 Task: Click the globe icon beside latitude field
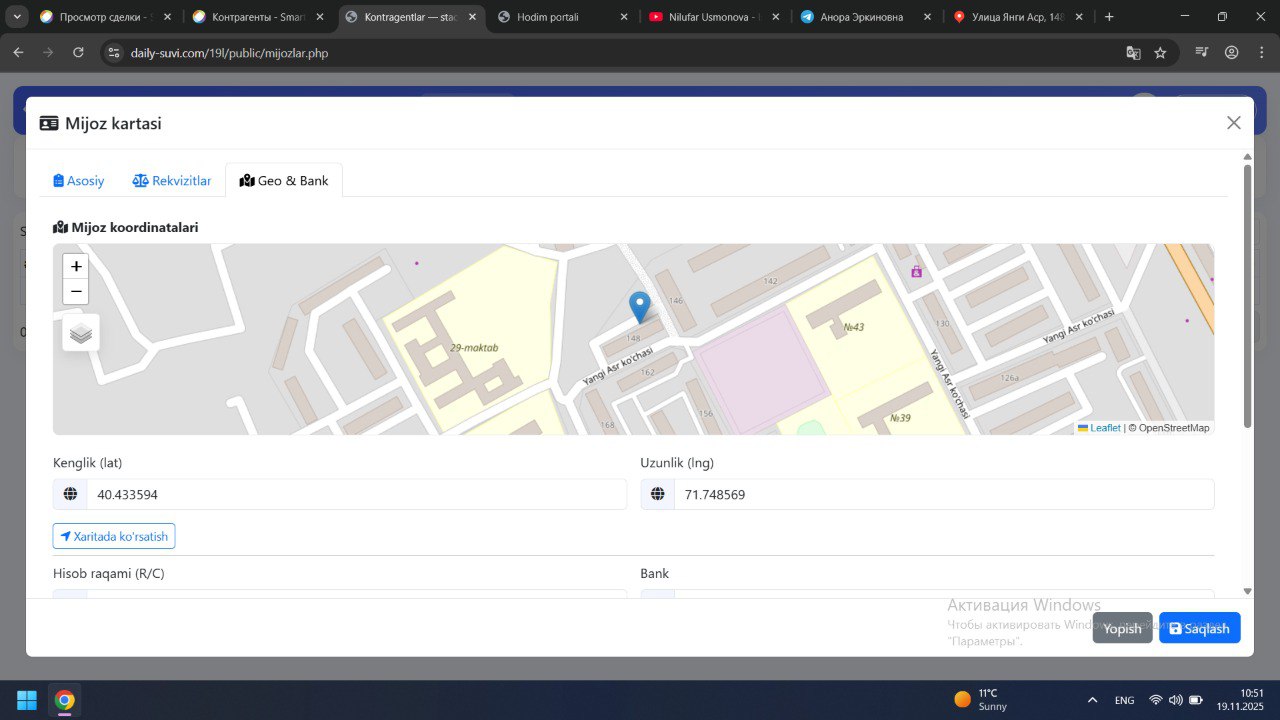[x=70, y=494]
